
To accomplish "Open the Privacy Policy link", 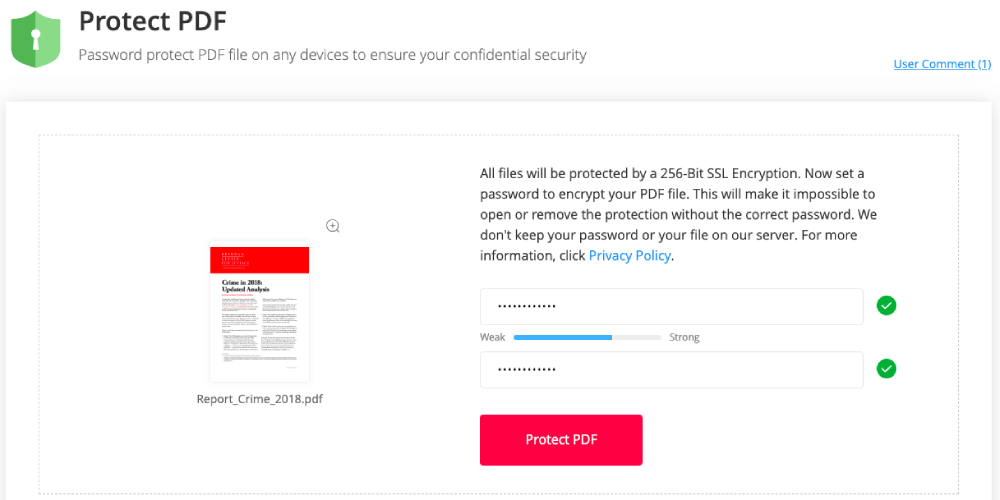I will click(x=630, y=255).
